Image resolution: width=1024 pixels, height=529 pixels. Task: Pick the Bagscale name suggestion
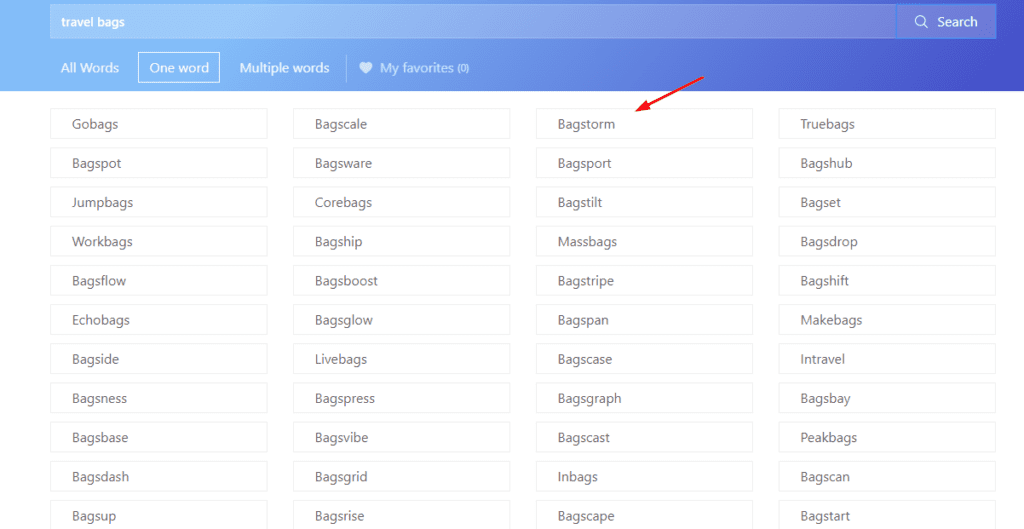click(402, 123)
